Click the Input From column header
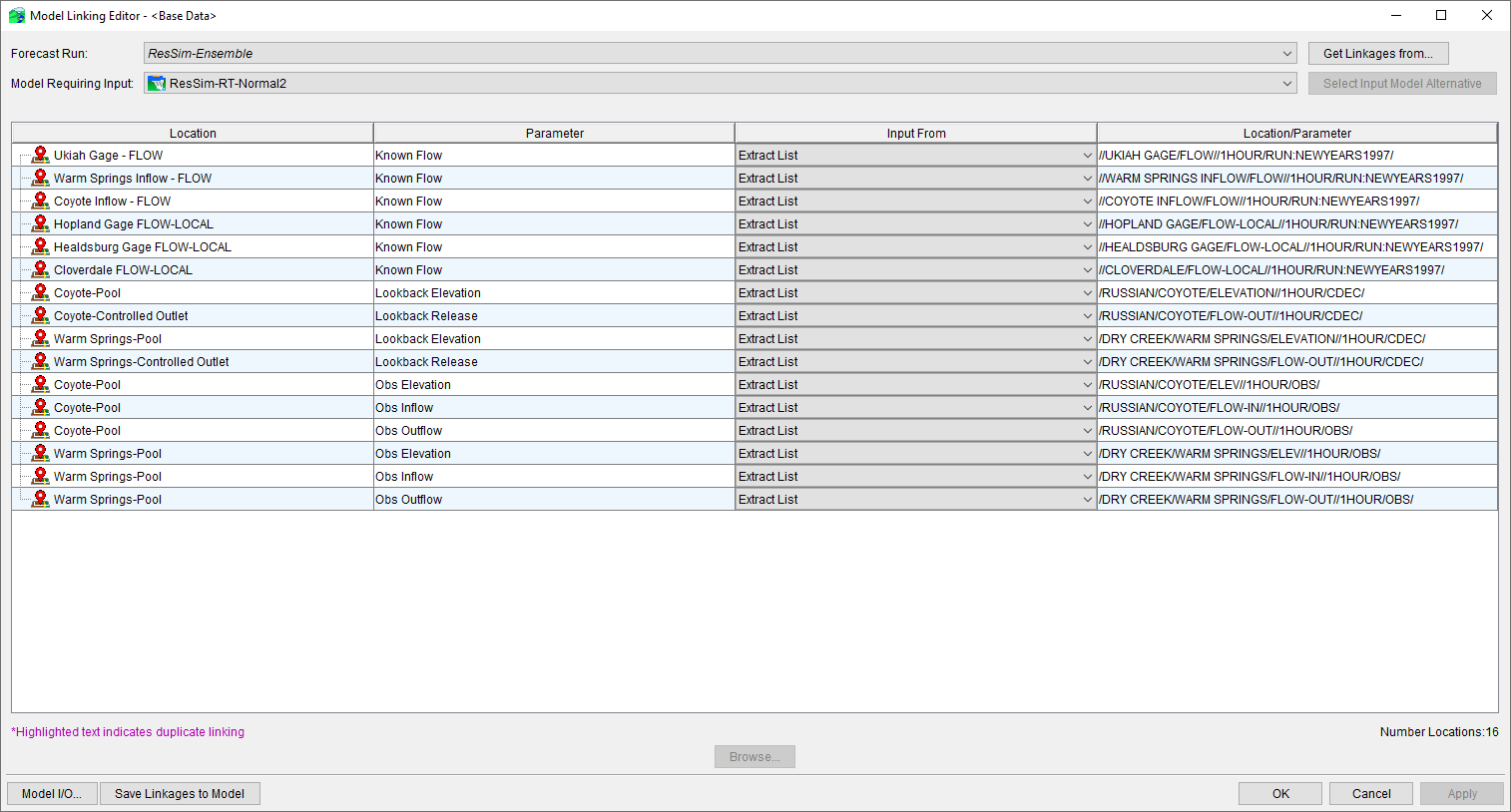This screenshot has width=1511, height=812. (x=916, y=133)
